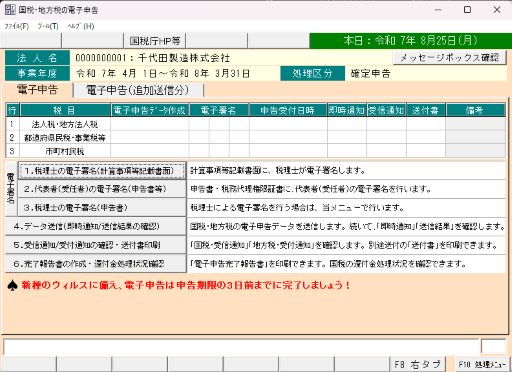This screenshot has height=372, width=512.
Task: Switch to the 電子申告 tab
Action: coord(37,90)
